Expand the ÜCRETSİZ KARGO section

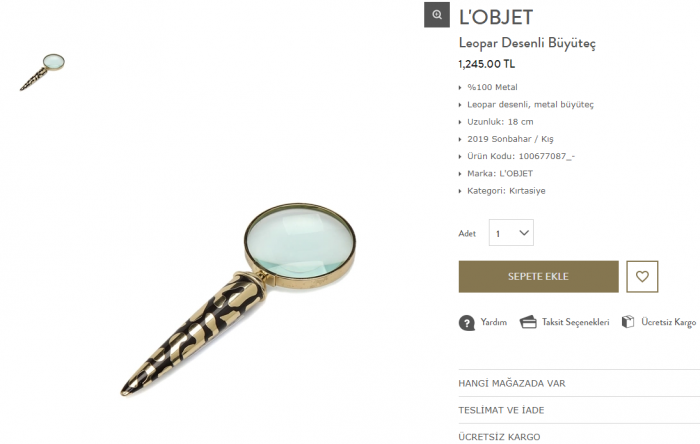pyautogui.click(x=579, y=436)
